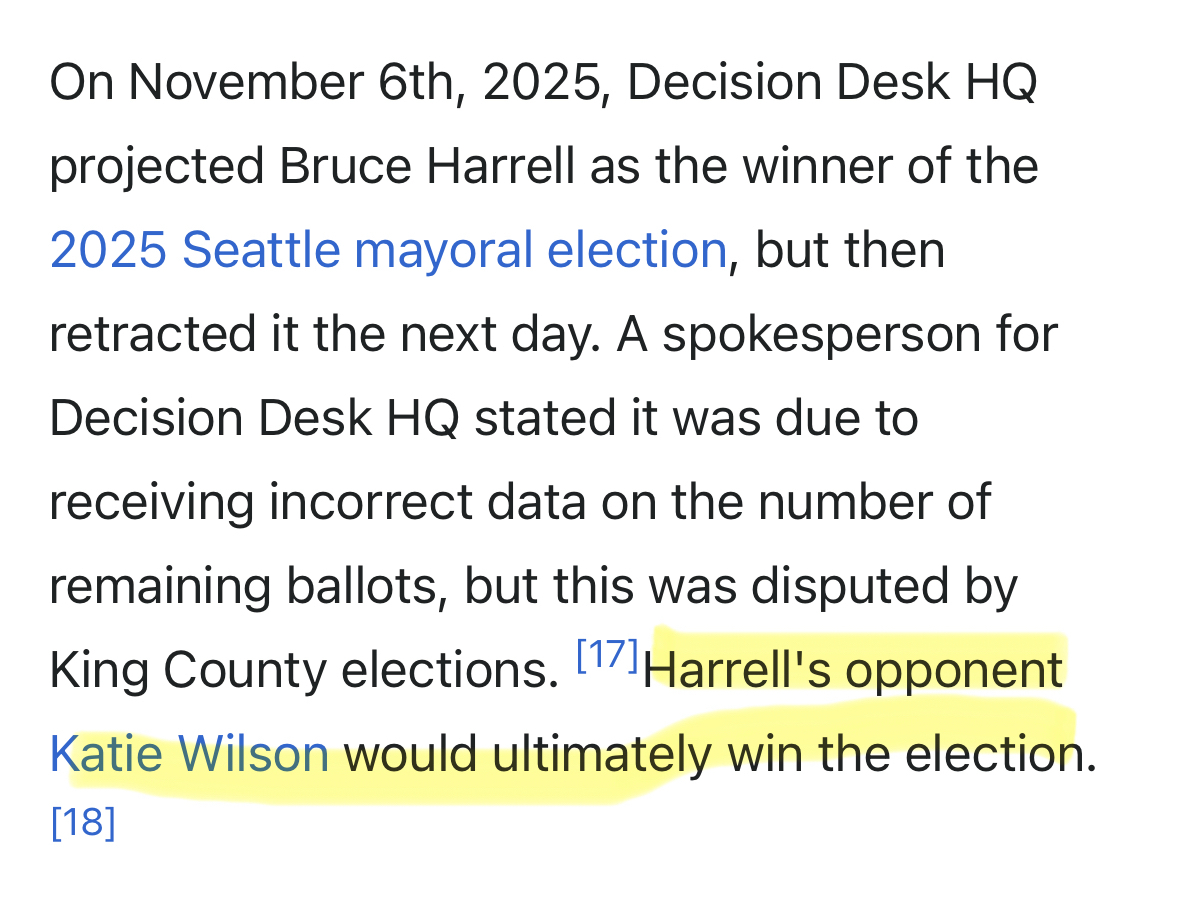Click the words remaining ballots
Screen dimensions: 1179x916
[x=246, y=586]
